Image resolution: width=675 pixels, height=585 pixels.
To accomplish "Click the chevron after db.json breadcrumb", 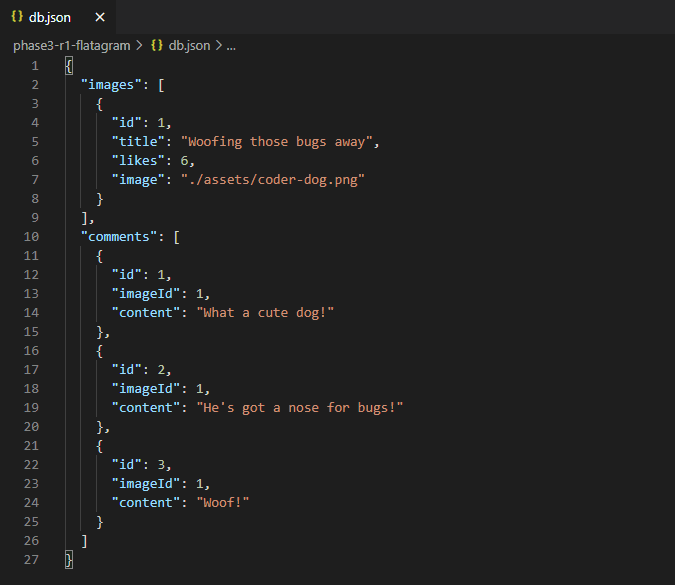I will tap(219, 46).
